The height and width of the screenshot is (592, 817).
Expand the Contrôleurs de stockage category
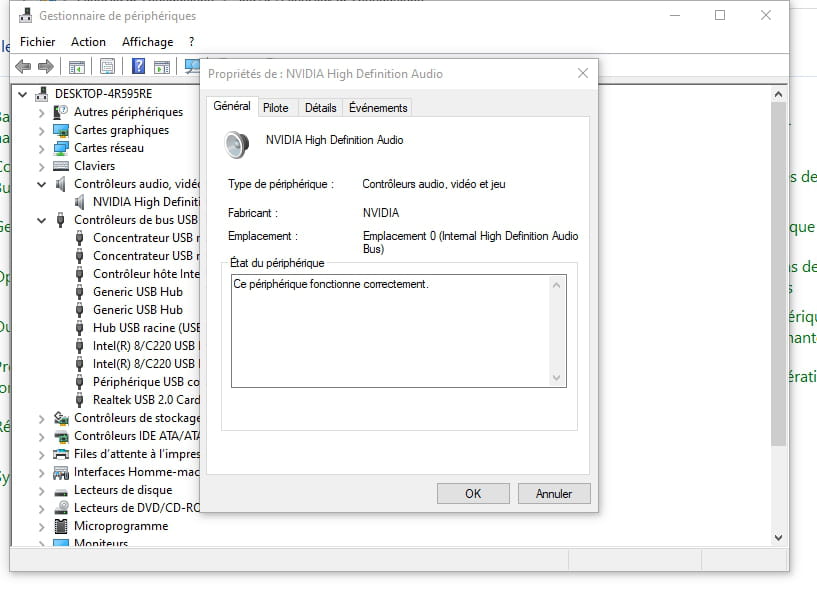click(42, 418)
